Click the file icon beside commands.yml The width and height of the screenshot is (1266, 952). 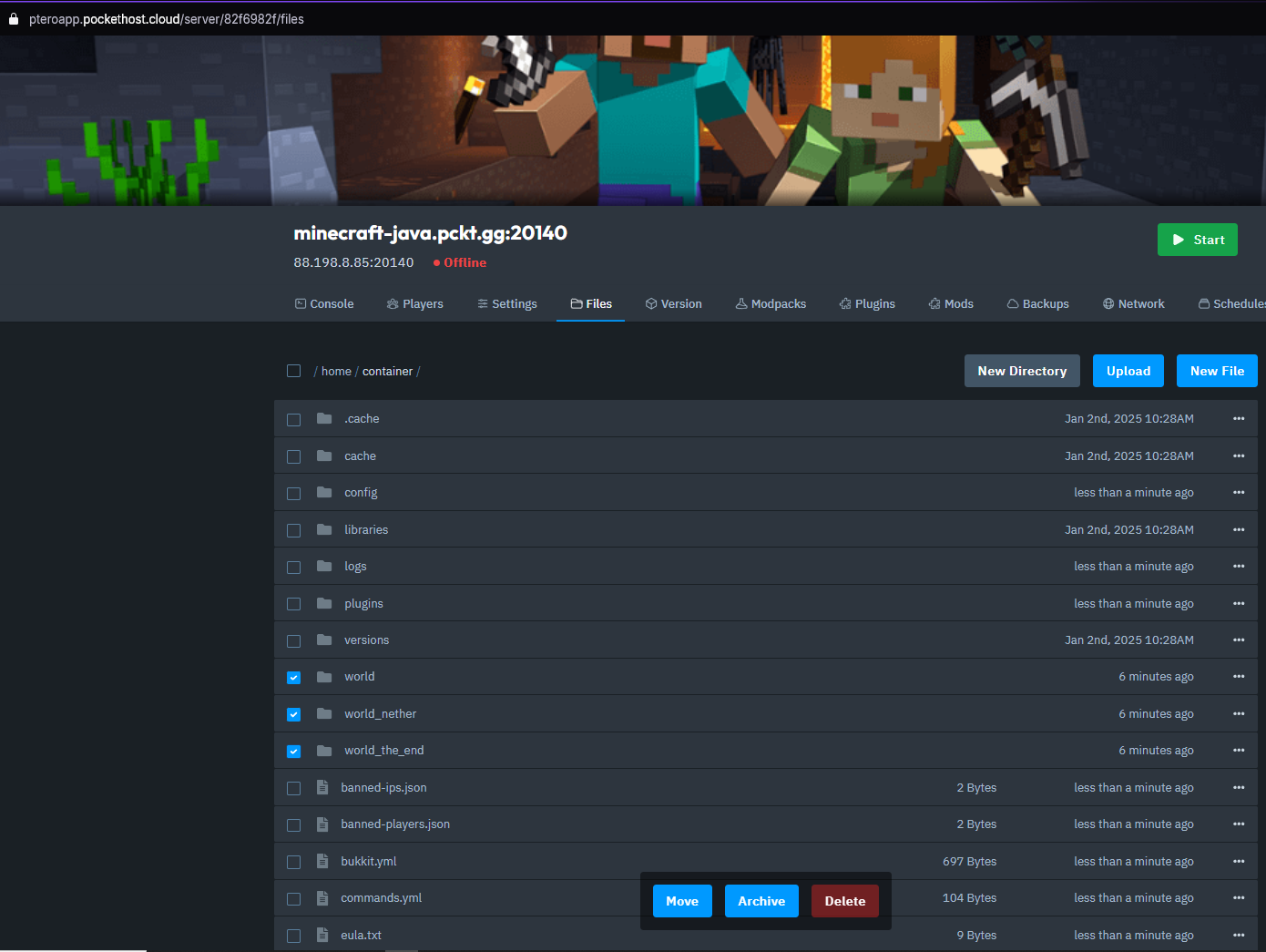pyautogui.click(x=322, y=898)
